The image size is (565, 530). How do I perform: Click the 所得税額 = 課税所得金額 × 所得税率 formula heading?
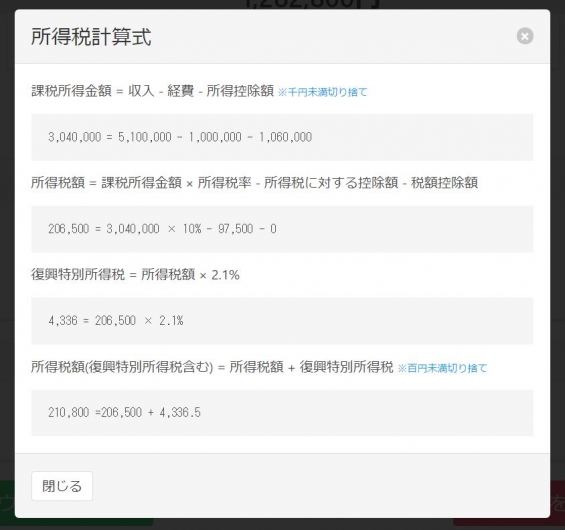click(x=254, y=183)
